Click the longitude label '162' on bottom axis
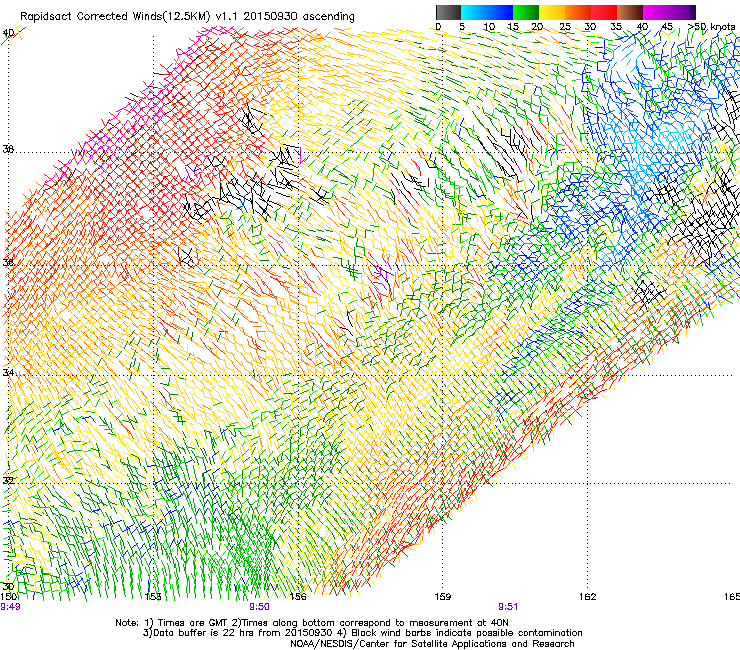This screenshot has width=740, height=650. tap(587, 597)
